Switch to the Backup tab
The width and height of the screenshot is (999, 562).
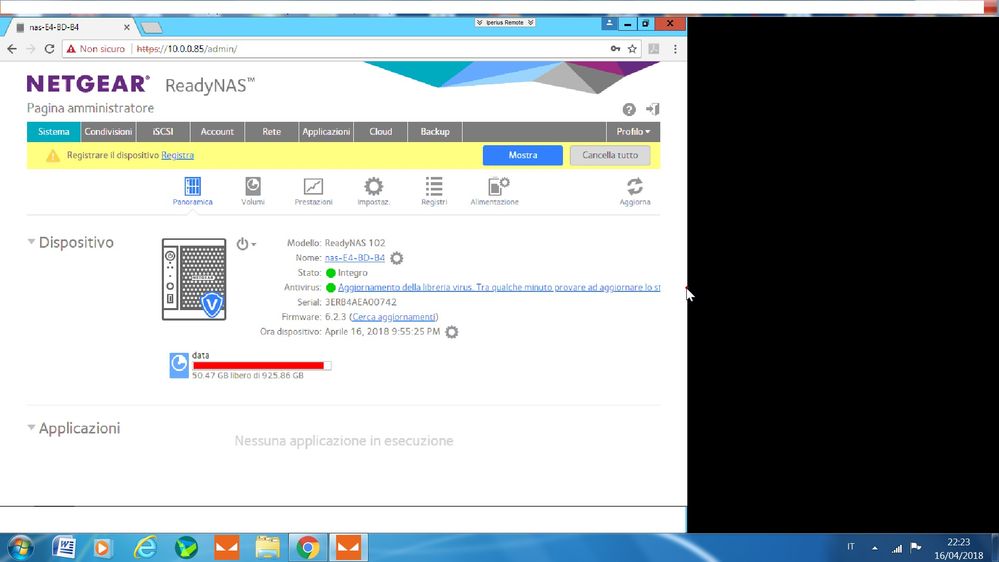(435, 132)
